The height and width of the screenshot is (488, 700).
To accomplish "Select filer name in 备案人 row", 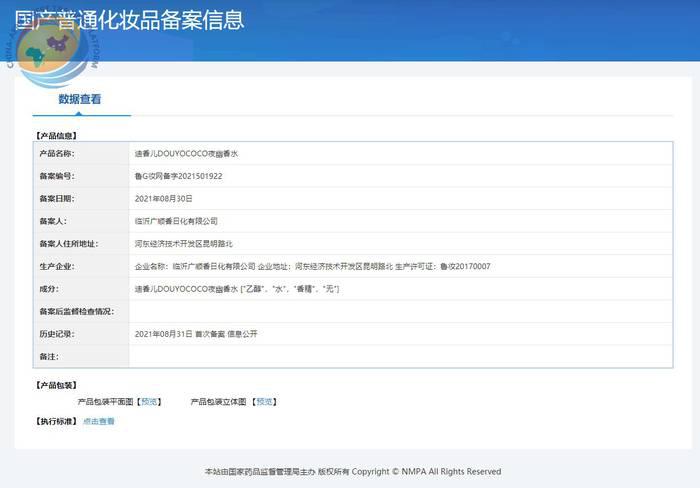I will (176, 221).
